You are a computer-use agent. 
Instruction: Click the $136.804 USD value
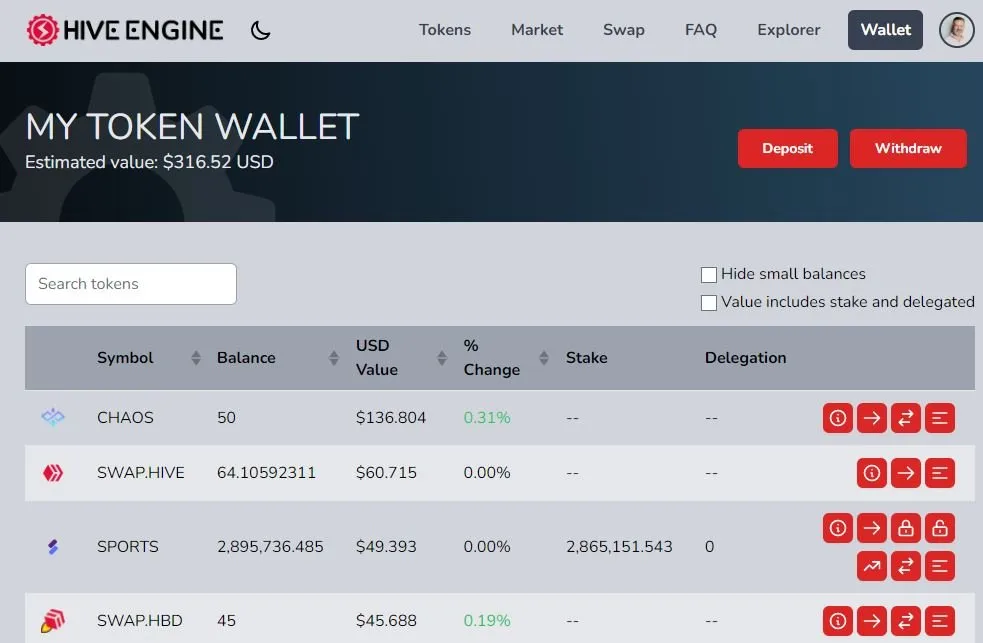(391, 417)
